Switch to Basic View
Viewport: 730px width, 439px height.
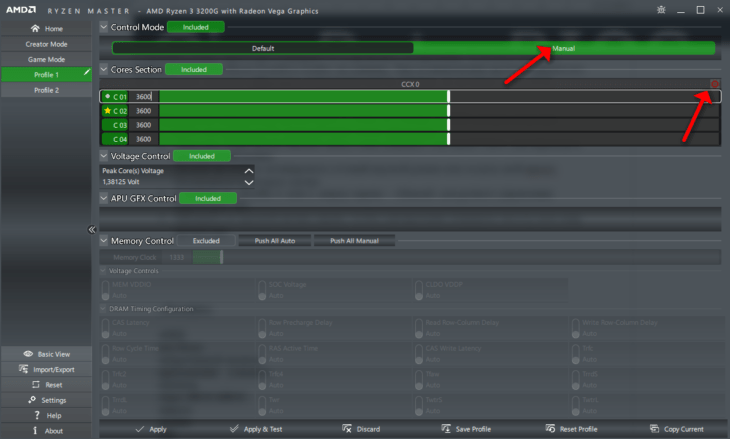47,354
